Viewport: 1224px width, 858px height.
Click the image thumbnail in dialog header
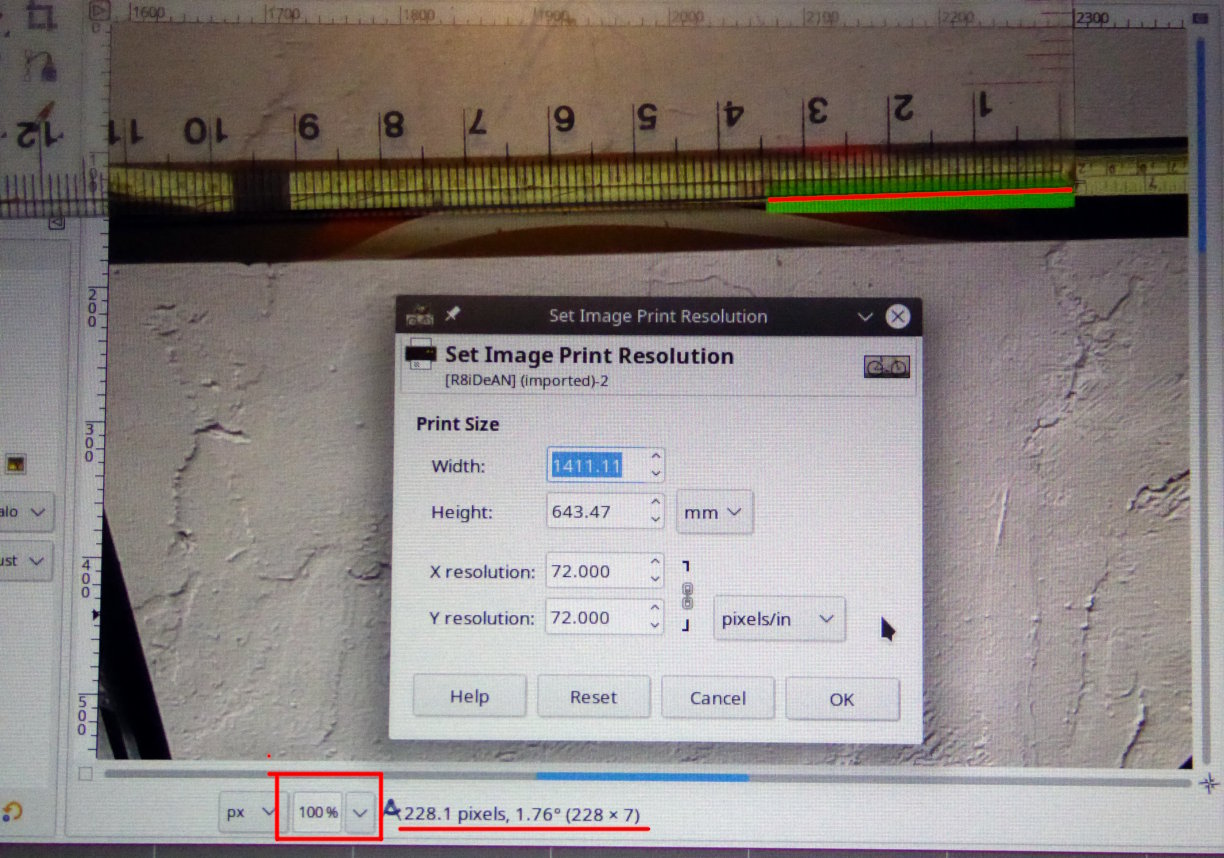pos(886,366)
